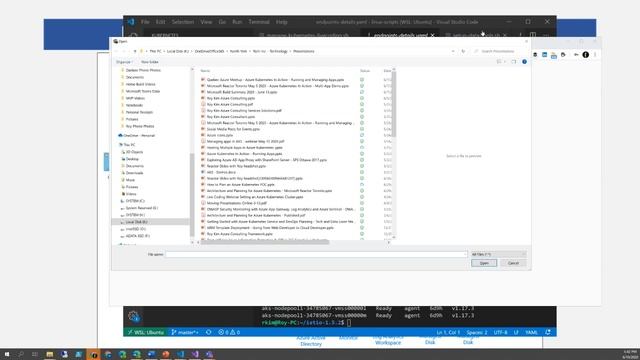The width and height of the screenshot is (640, 360).
Task: Select ADATA SSD drive in tree
Action: (x=138, y=236)
